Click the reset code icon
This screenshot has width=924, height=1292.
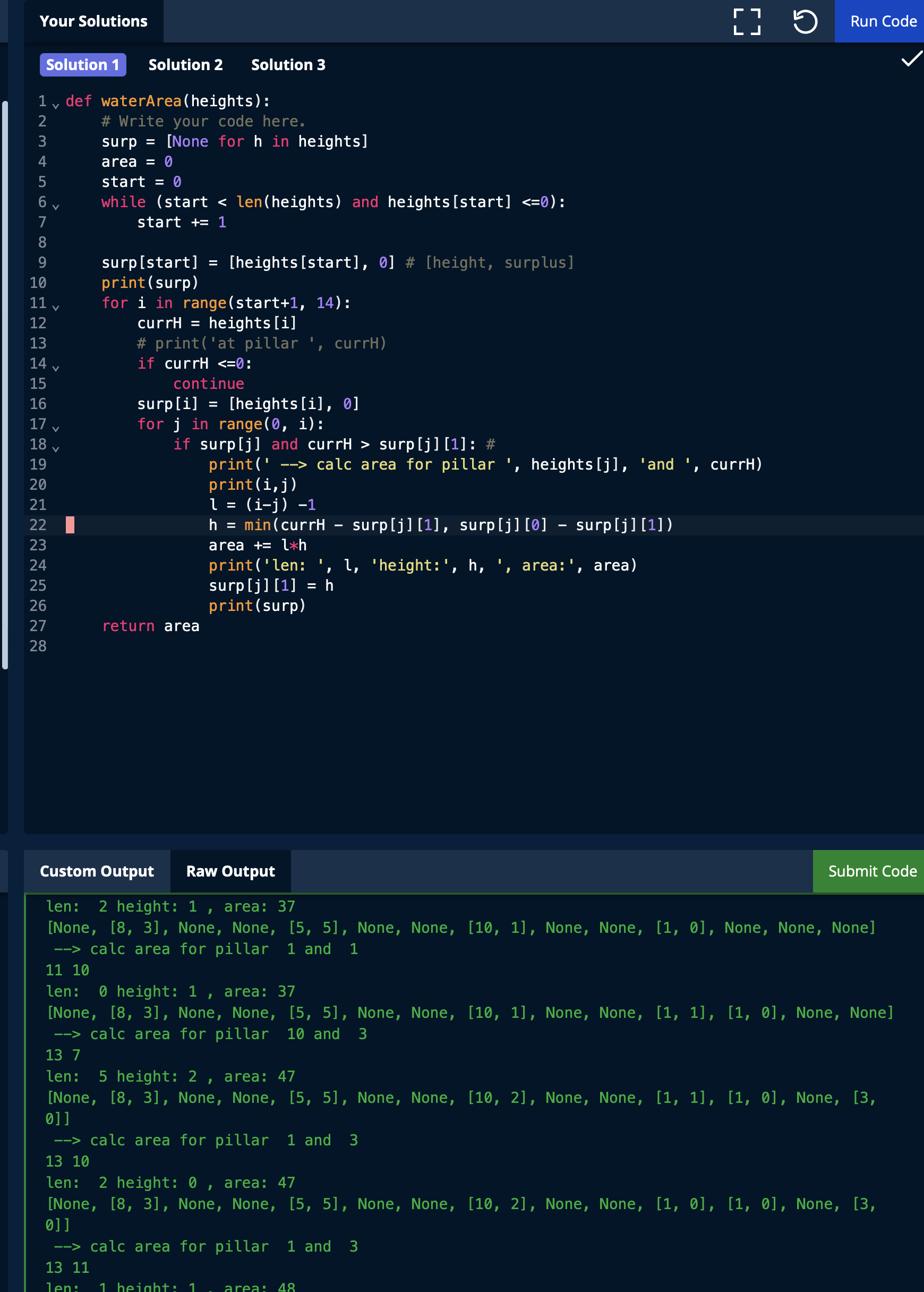pyautogui.click(x=805, y=22)
